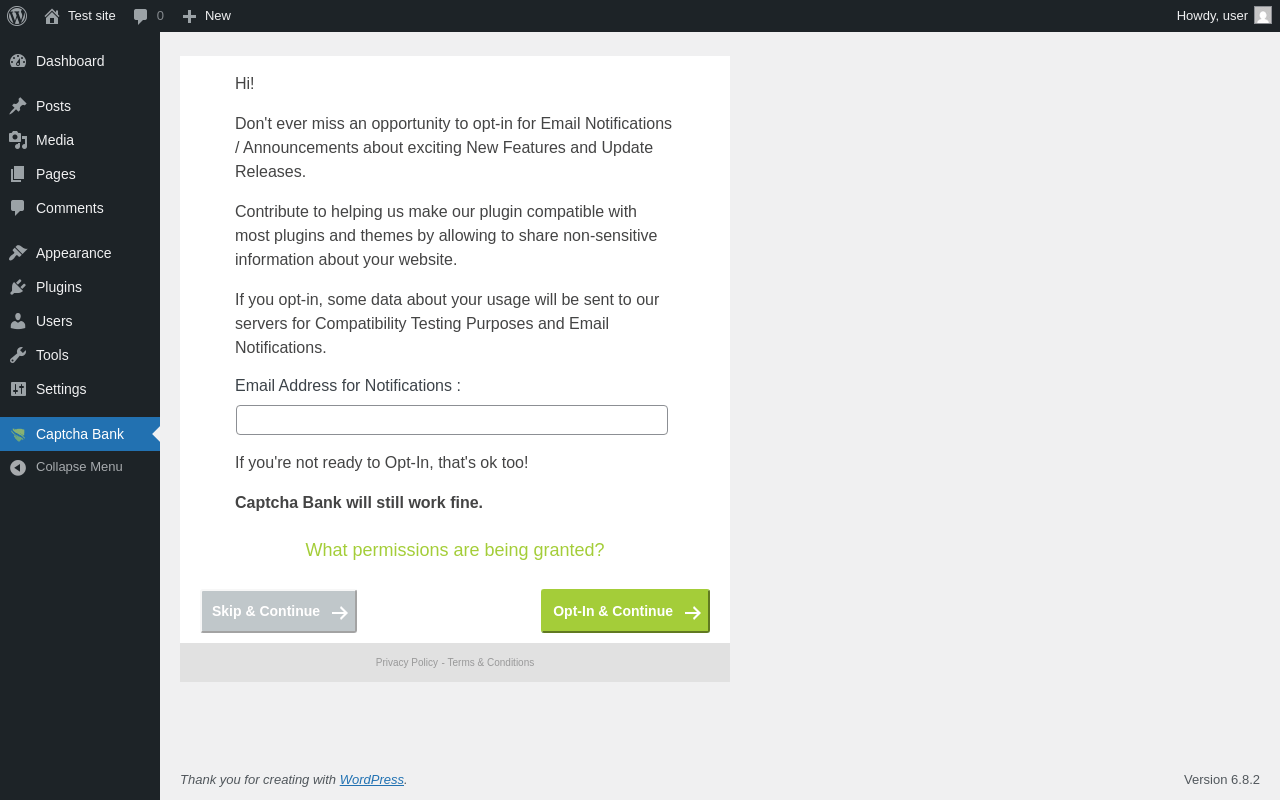Open Test site home icon
This screenshot has height=800, width=1280.
(x=52, y=16)
